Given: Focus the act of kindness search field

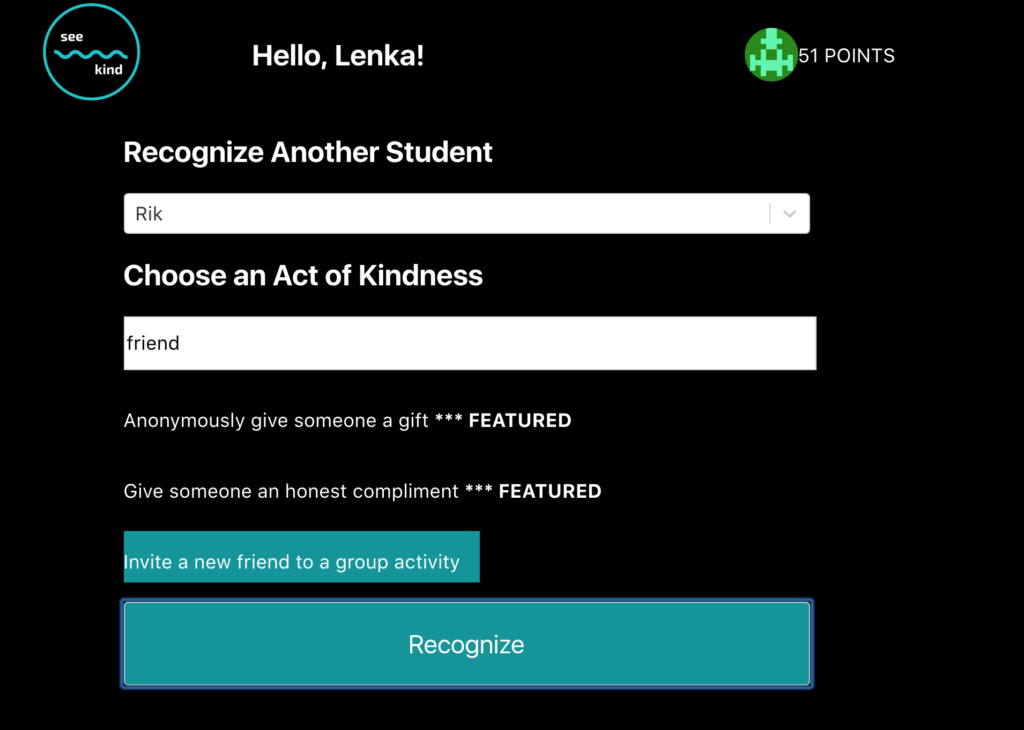Looking at the screenshot, I should (470, 343).
